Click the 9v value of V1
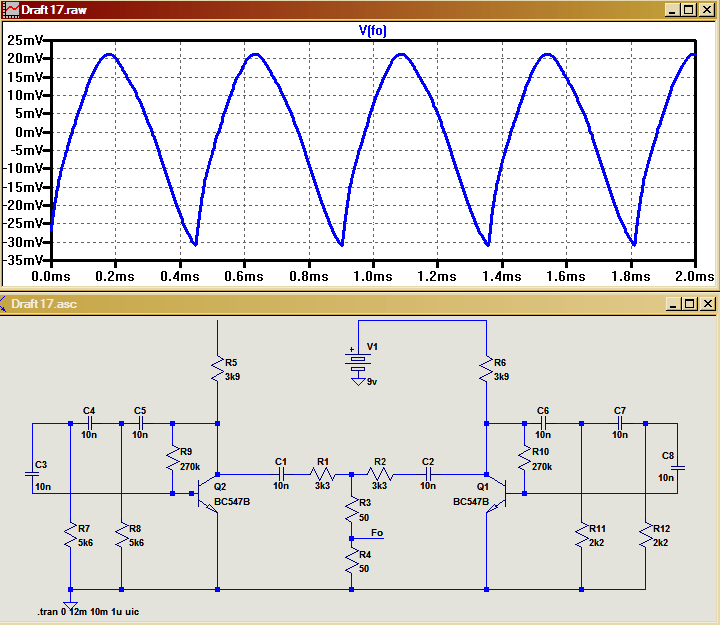 pyautogui.click(x=372, y=382)
